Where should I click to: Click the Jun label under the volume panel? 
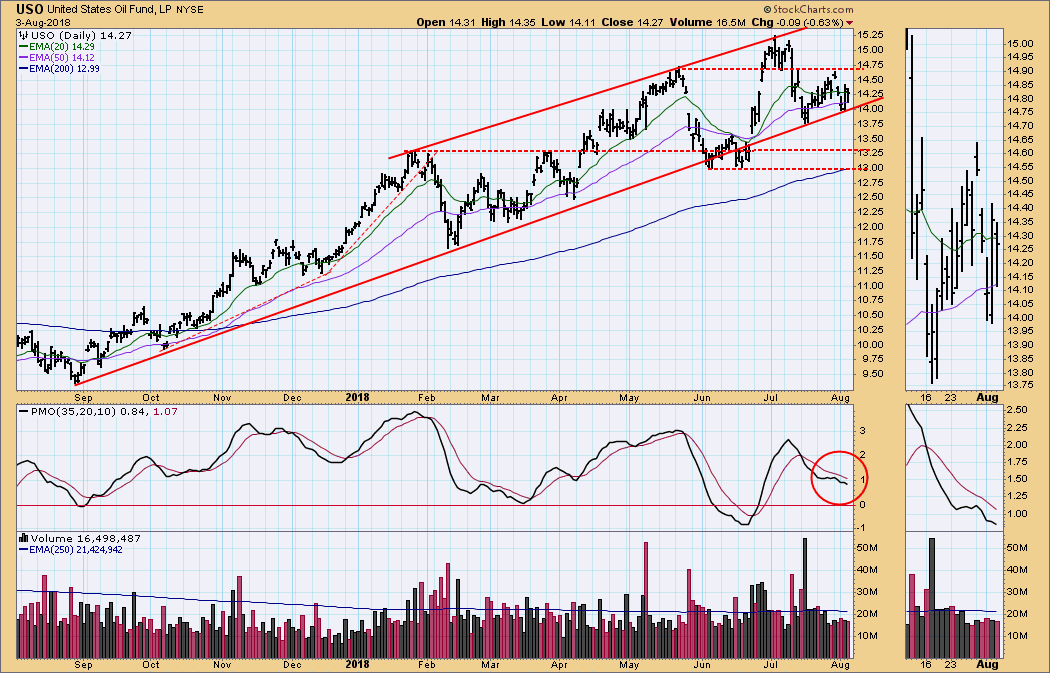(702, 664)
